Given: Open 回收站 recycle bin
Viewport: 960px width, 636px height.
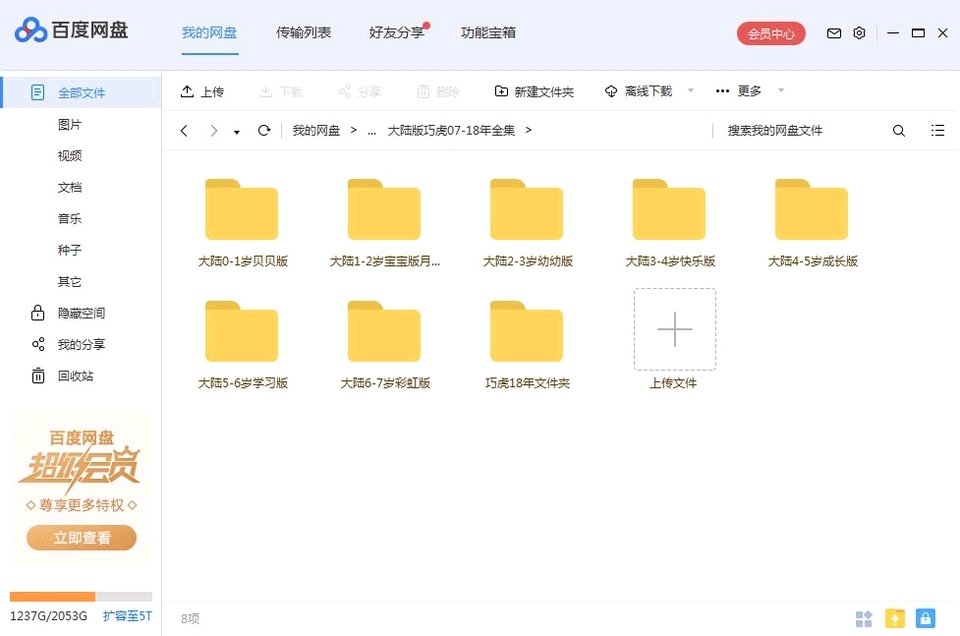Looking at the screenshot, I should tap(62, 376).
